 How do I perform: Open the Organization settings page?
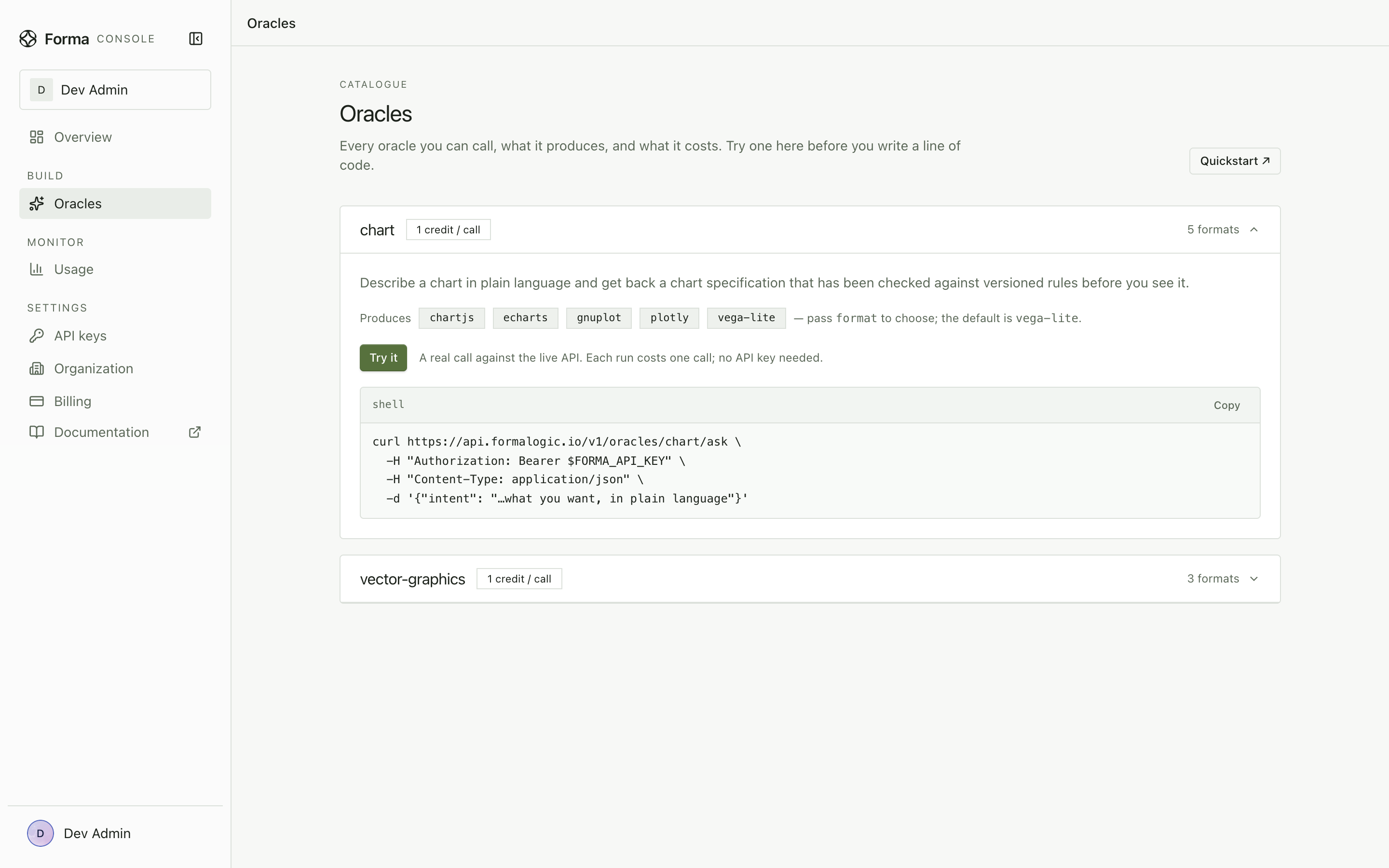coord(115,368)
